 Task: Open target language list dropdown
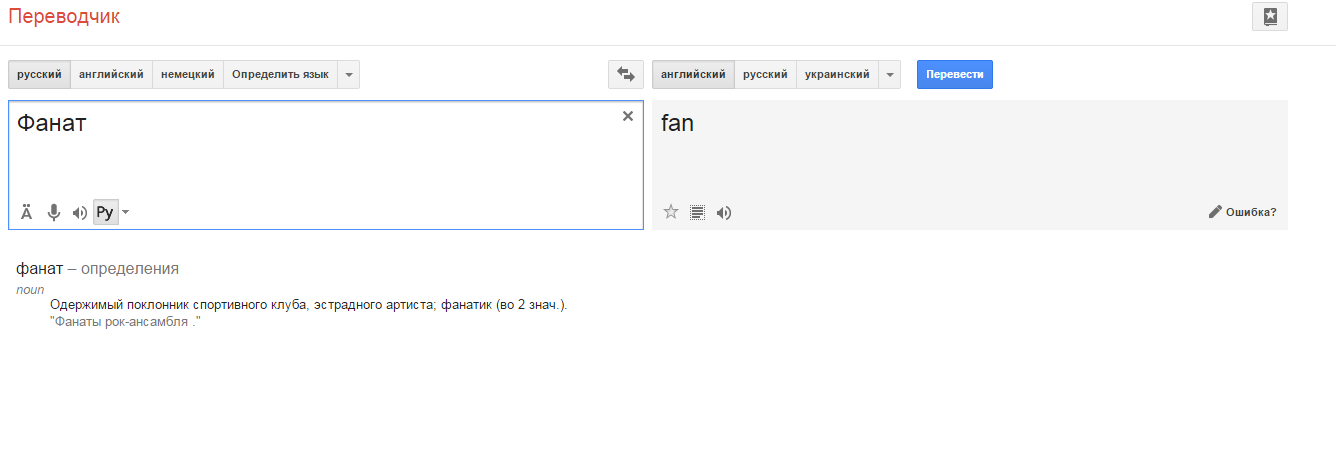[x=889, y=74]
